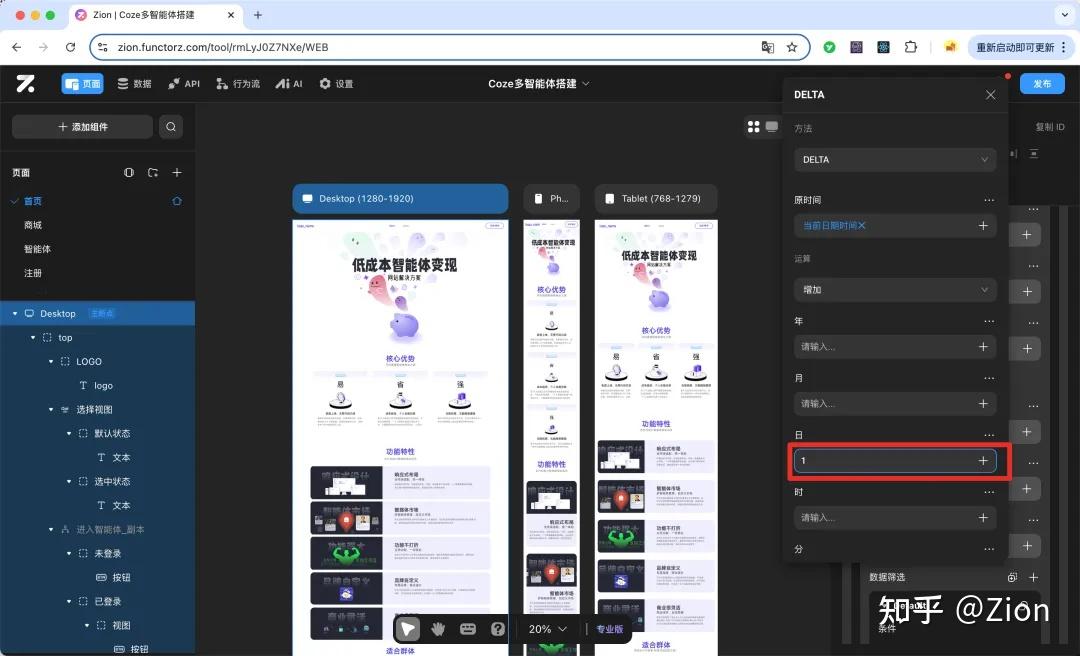Select the pointer tool in bottom toolbar
This screenshot has height=656, width=1080.
(408, 628)
